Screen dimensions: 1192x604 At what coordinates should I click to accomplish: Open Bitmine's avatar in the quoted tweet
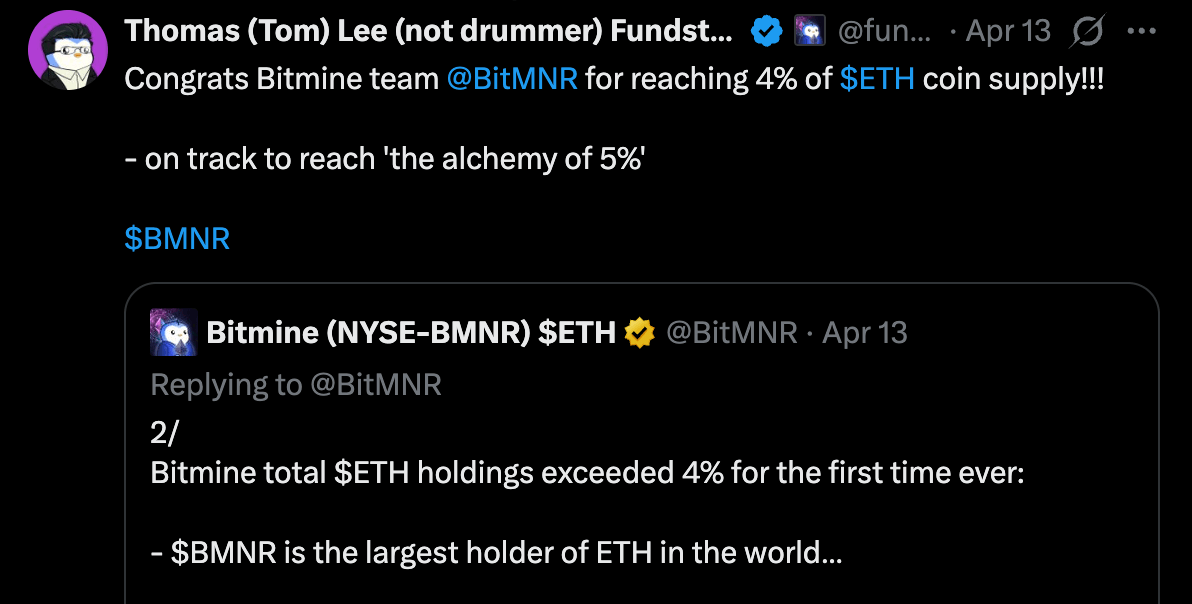(x=174, y=332)
